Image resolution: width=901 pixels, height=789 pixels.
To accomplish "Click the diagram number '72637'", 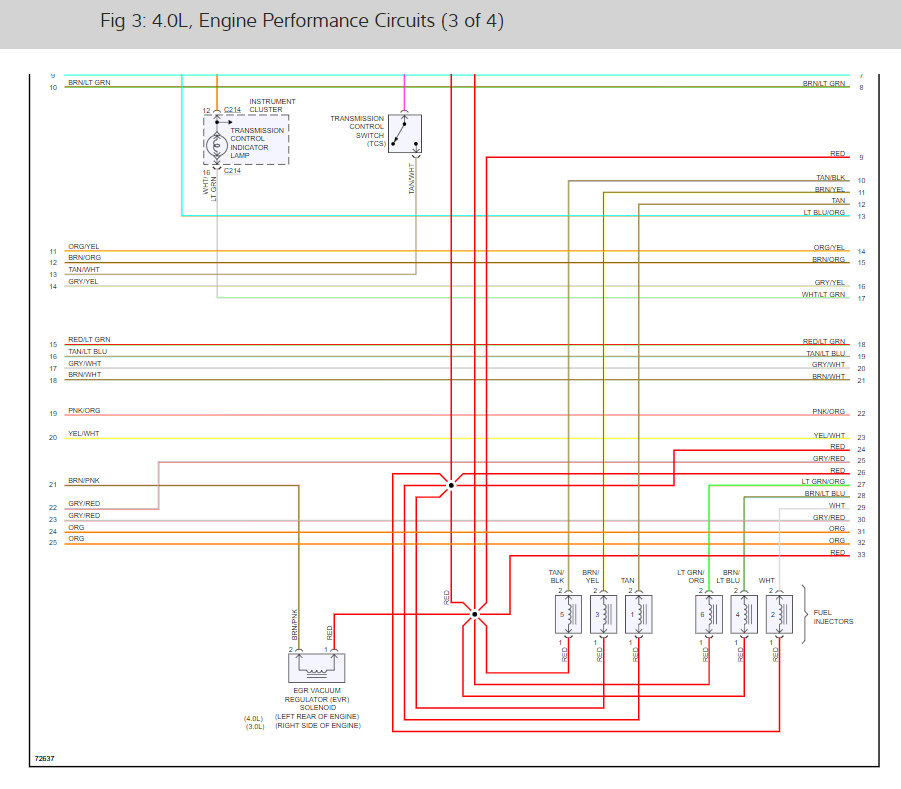I will click(44, 759).
